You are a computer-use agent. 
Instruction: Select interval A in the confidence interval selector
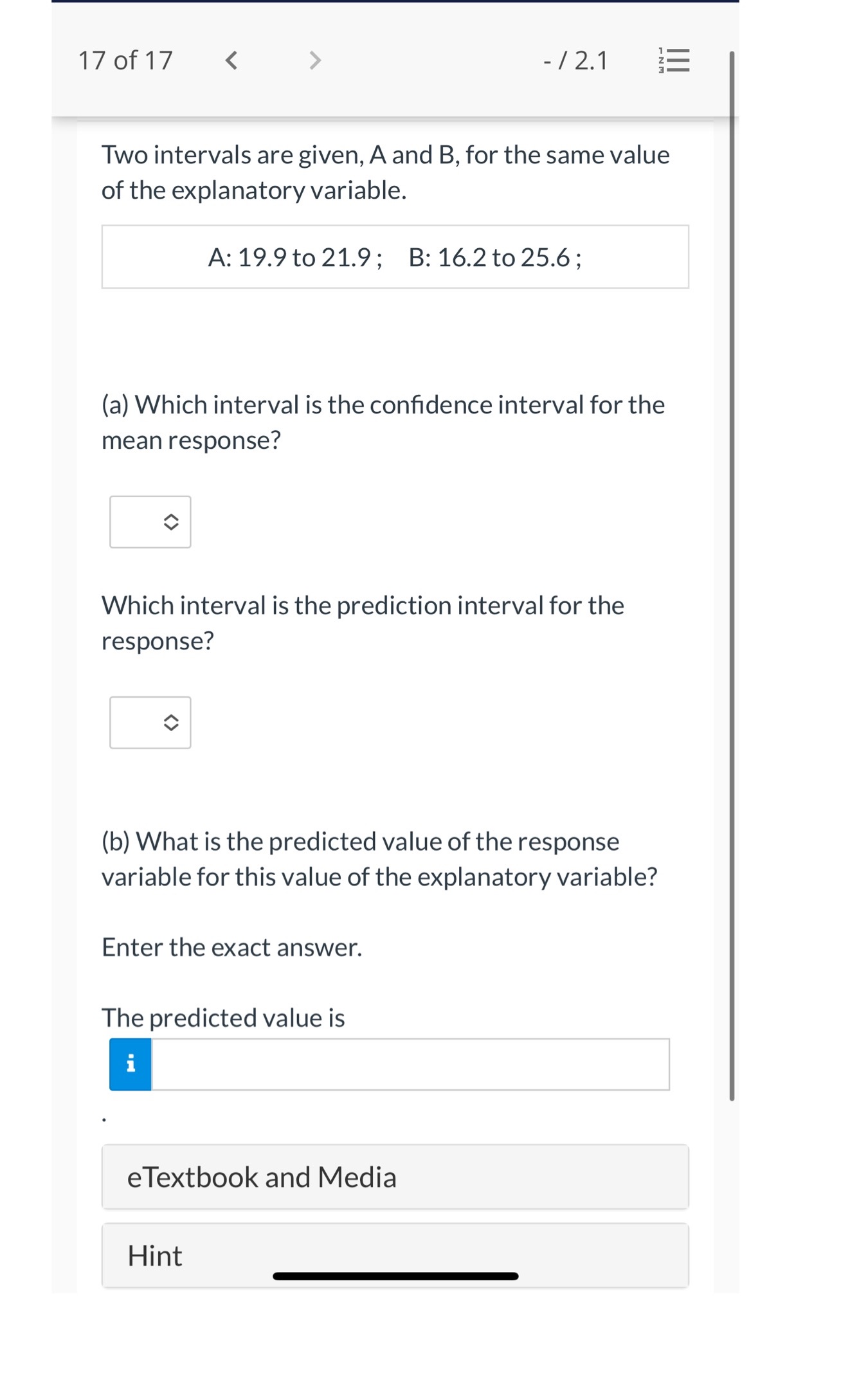coord(150,522)
